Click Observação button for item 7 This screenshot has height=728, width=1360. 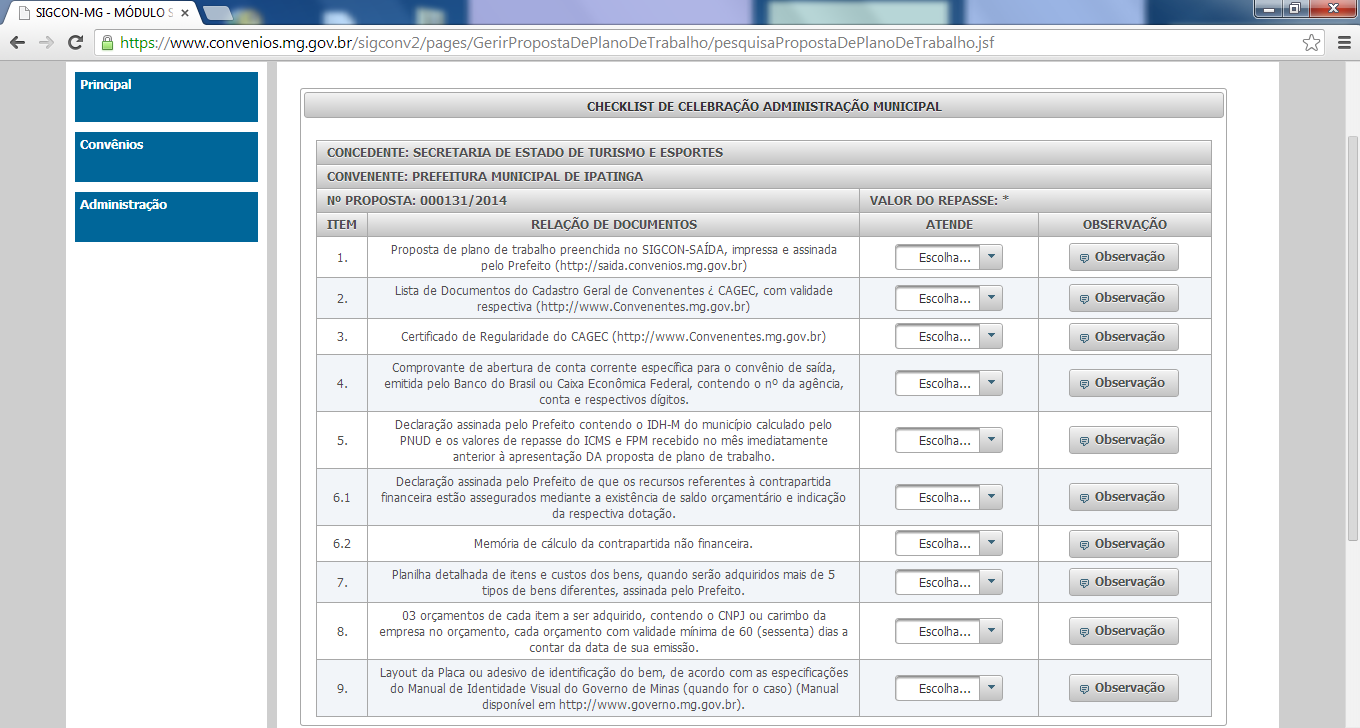[1123, 582]
